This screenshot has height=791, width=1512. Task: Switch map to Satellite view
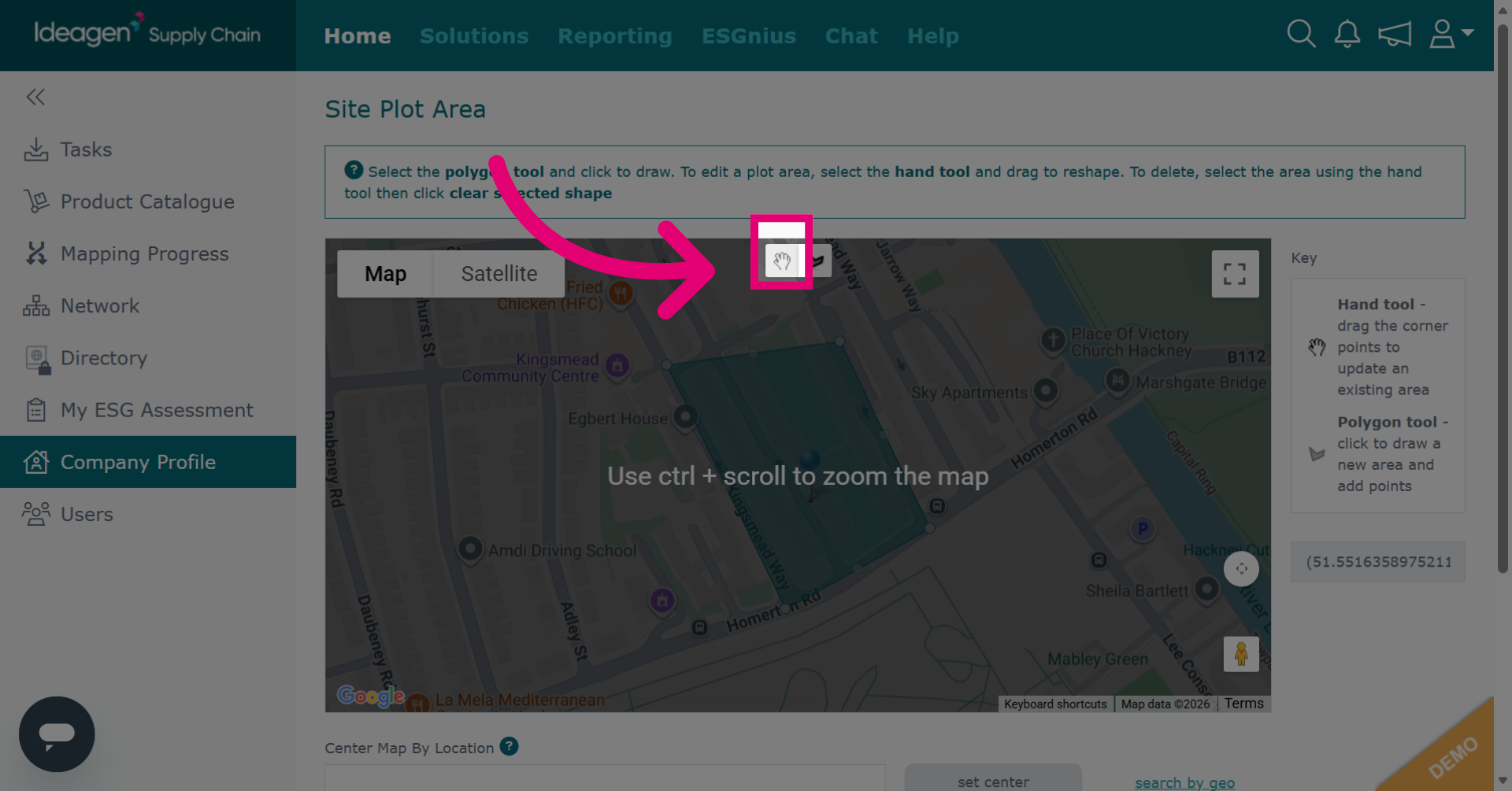pos(499,274)
